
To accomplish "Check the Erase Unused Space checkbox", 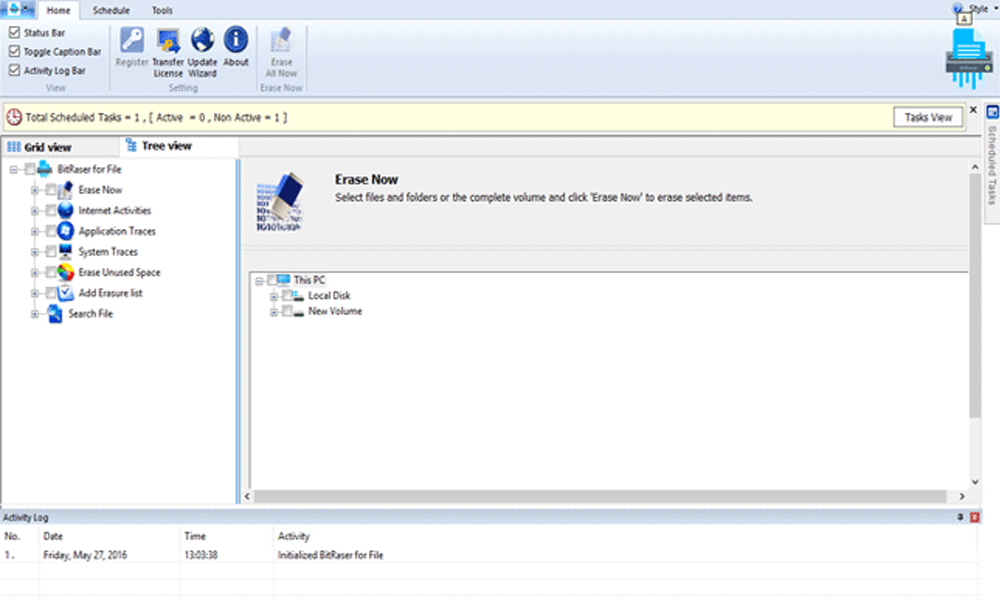I will 50,272.
